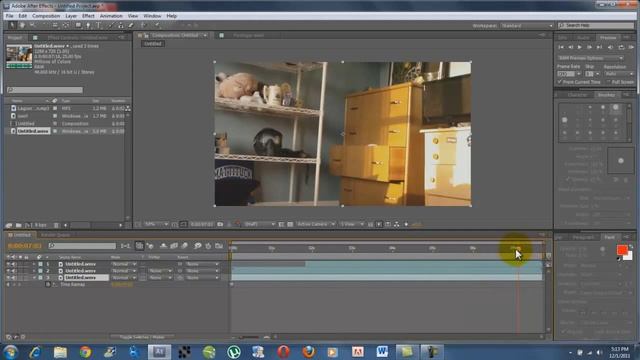
Task: Open layer 2 TrkMat dropdown
Action: pos(160,271)
